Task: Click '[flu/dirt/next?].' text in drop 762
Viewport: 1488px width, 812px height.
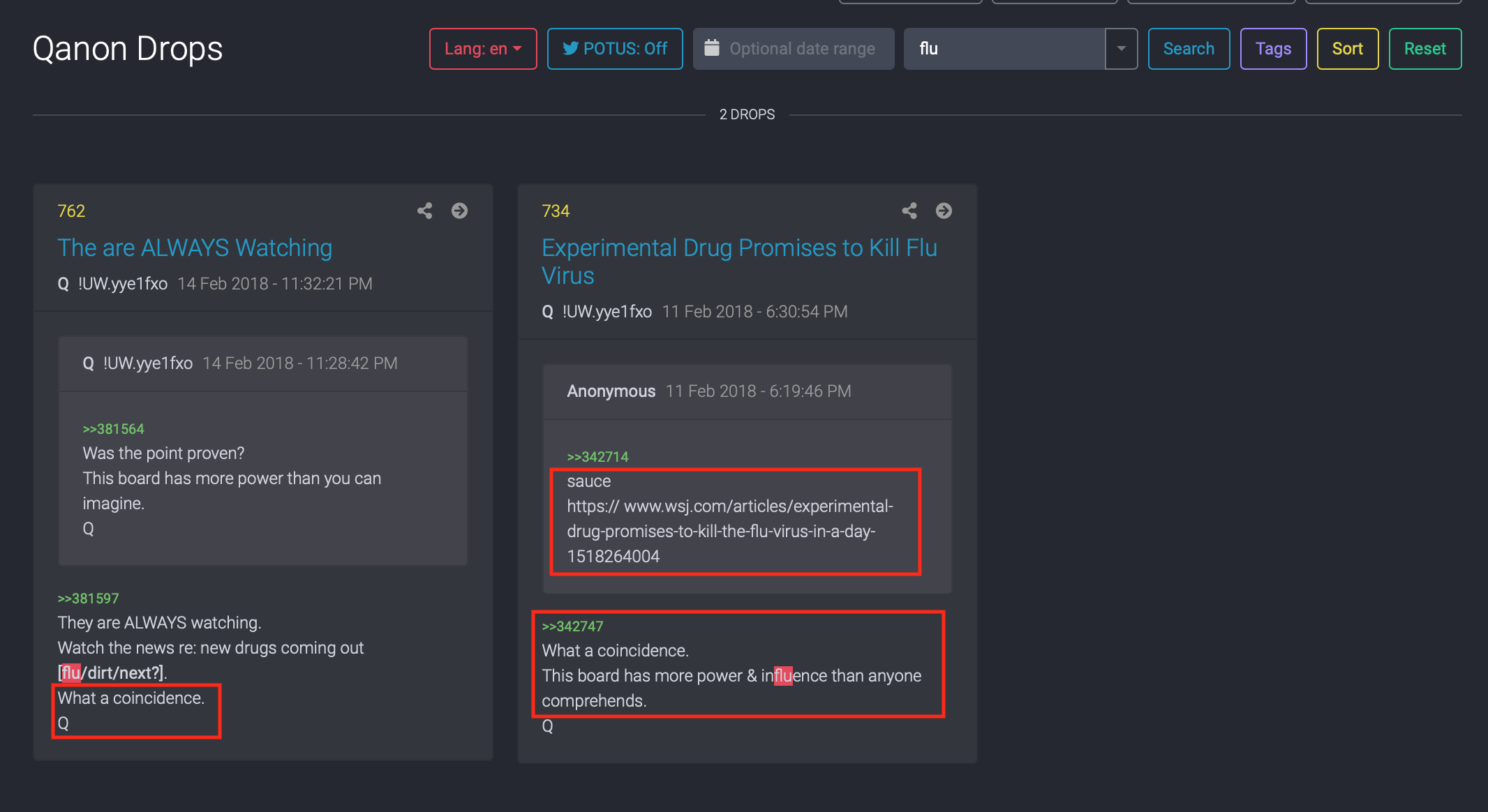Action: click(x=112, y=672)
